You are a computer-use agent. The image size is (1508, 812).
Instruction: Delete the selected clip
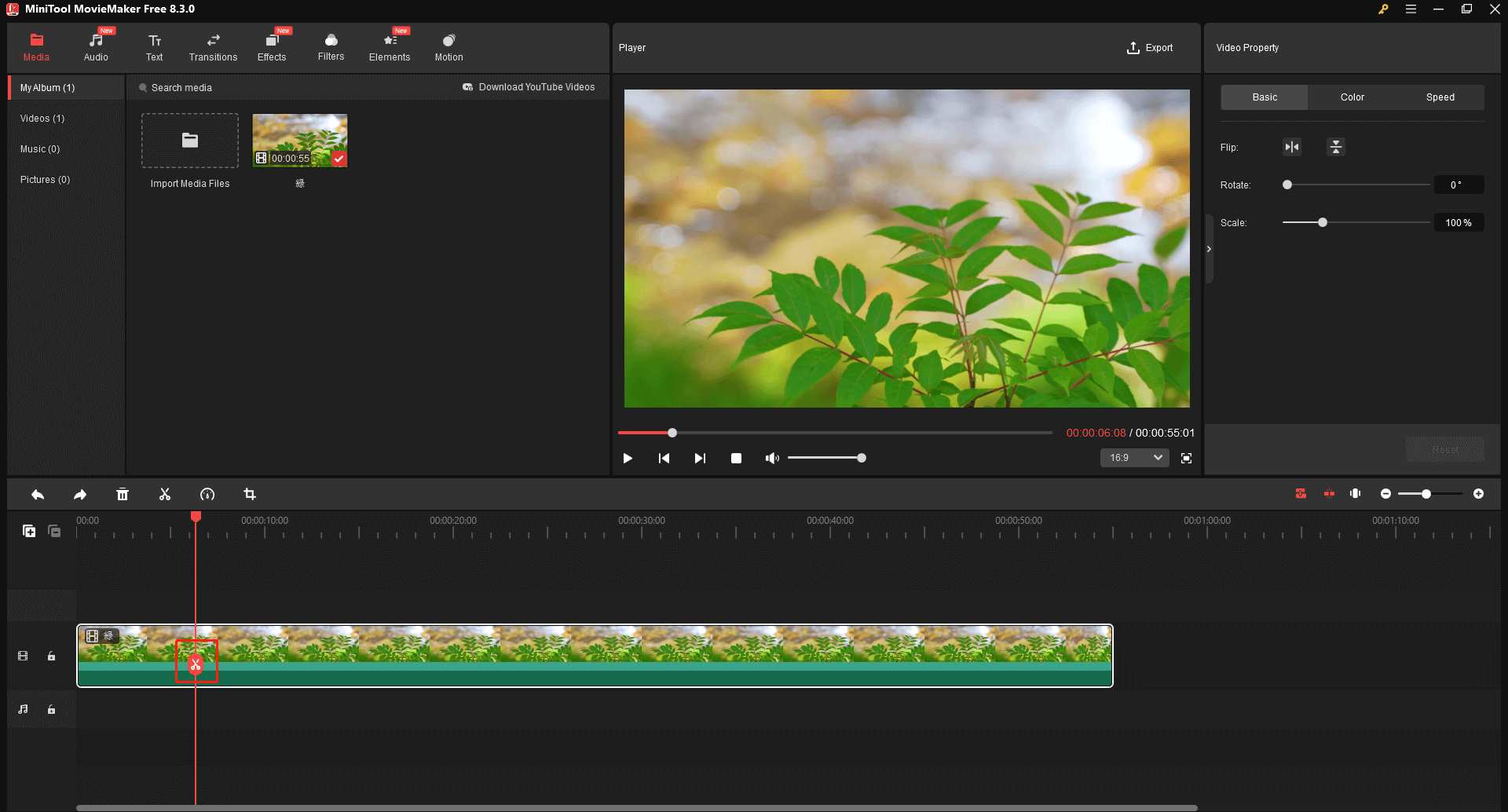click(123, 495)
